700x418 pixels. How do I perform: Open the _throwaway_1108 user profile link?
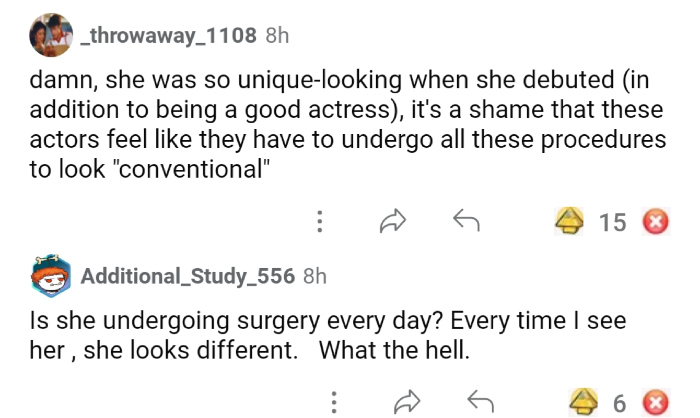click(167, 36)
